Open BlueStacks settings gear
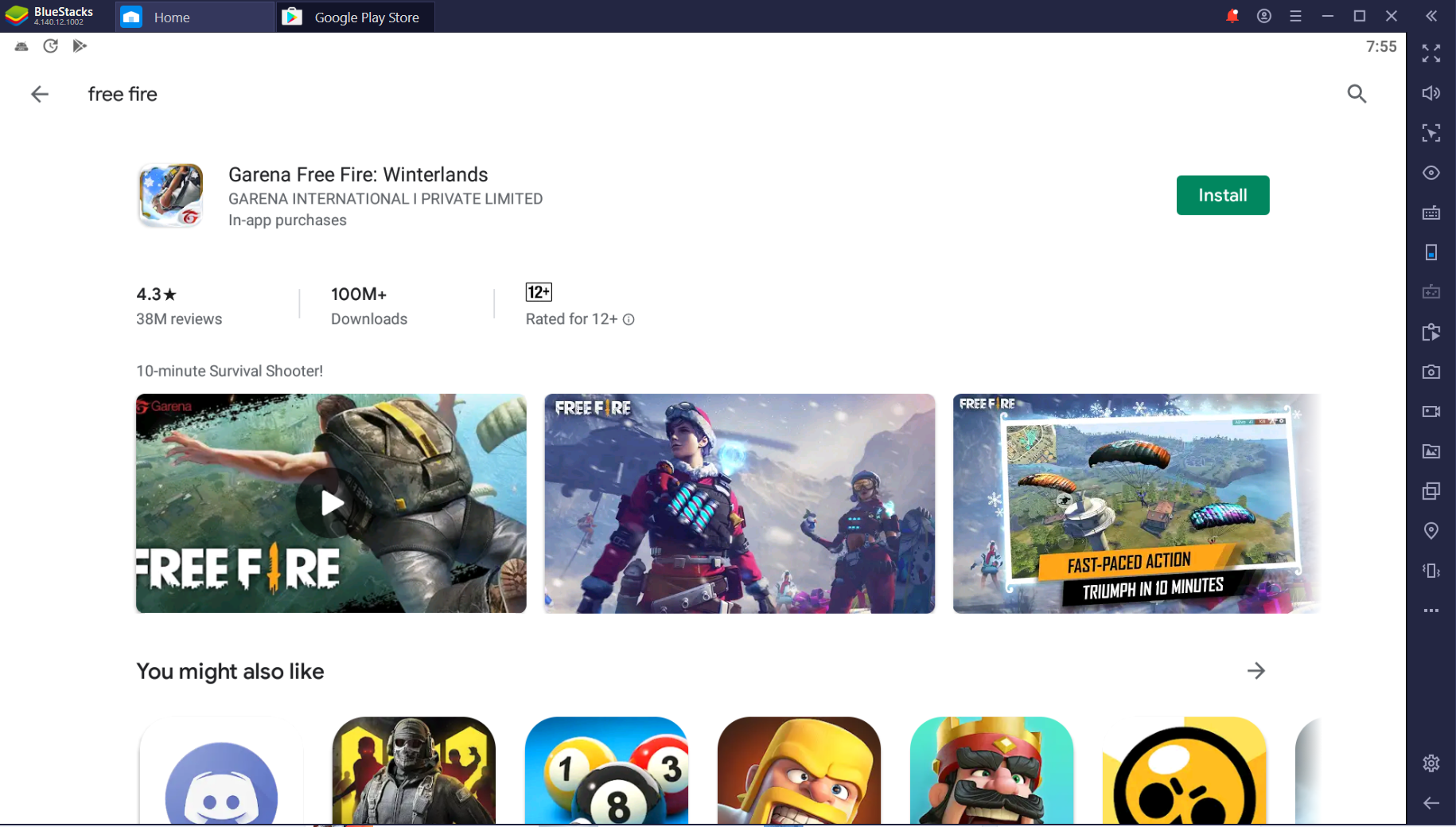 (x=1431, y=763)
